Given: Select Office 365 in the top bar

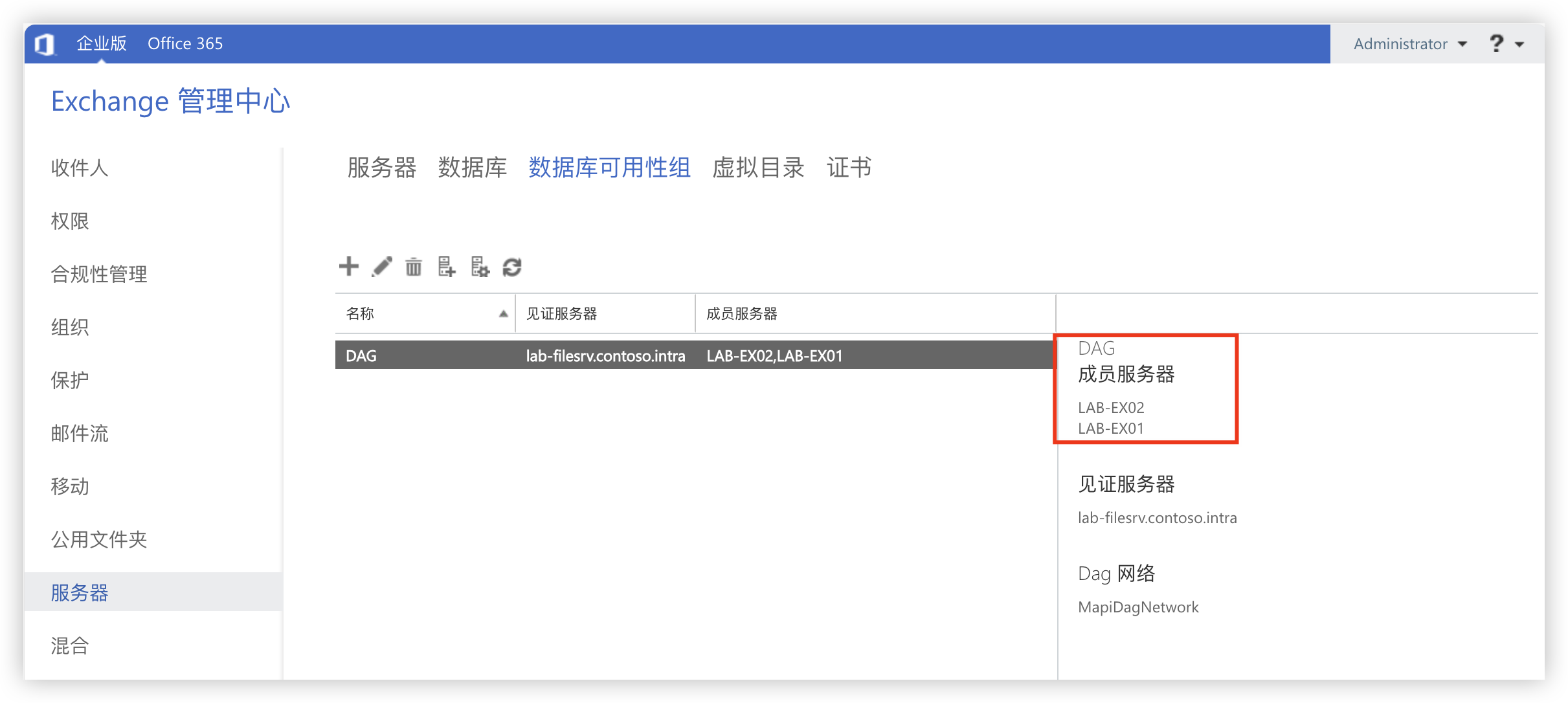Looking at the screenshot, I should click(185, 43).
